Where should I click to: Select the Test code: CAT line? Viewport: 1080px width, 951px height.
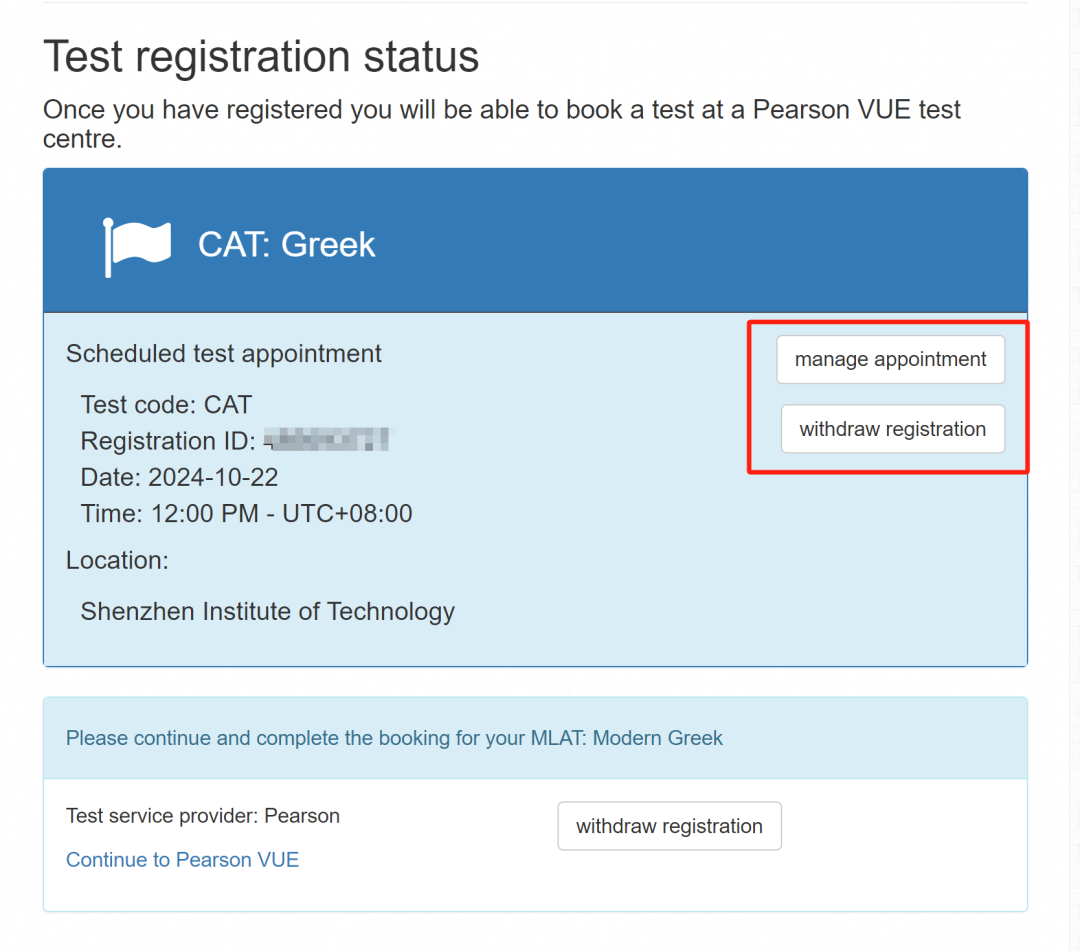(166, 405)
